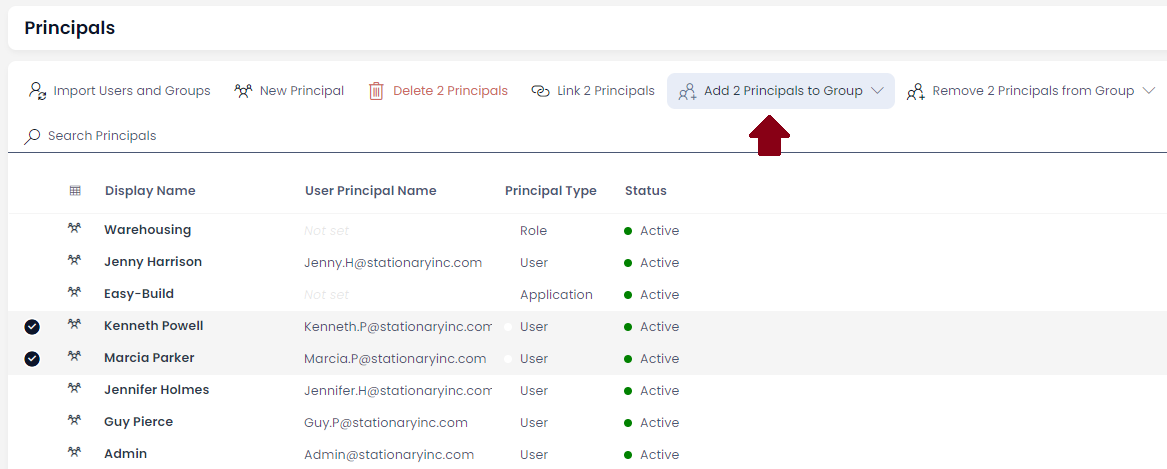Viewport: 1167px width, 469px height.
Task: Click Remove 2 Principals from Group button
Action: 1031,91
